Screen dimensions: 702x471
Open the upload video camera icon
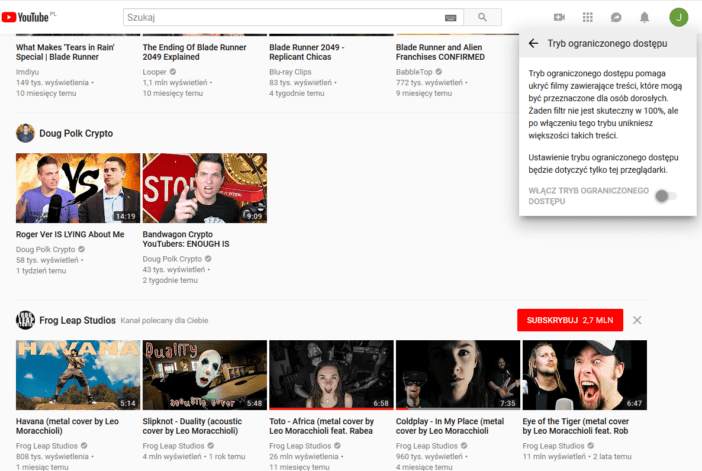coord(559,17)
